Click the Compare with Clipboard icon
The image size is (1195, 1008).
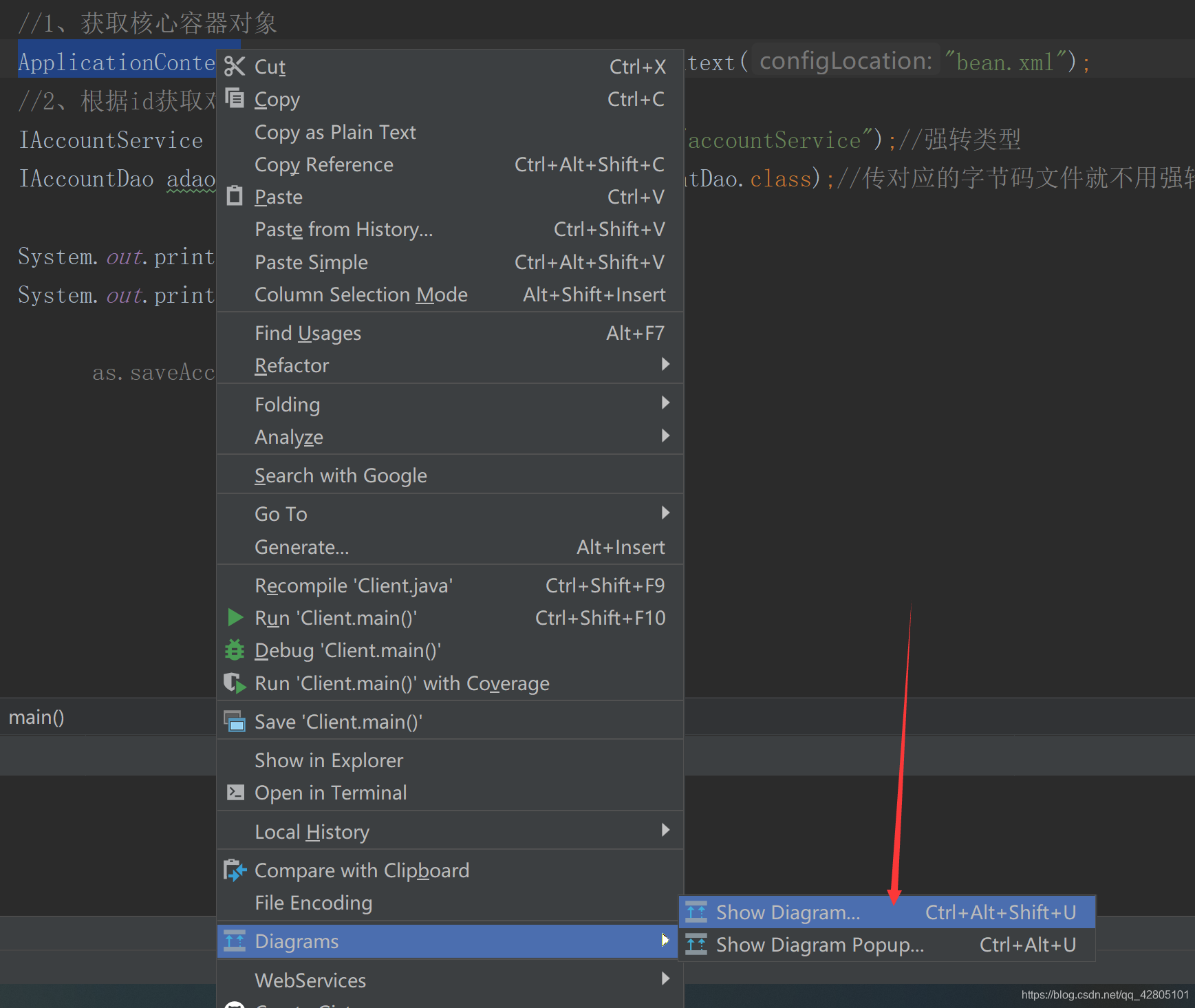click(235, 870)
